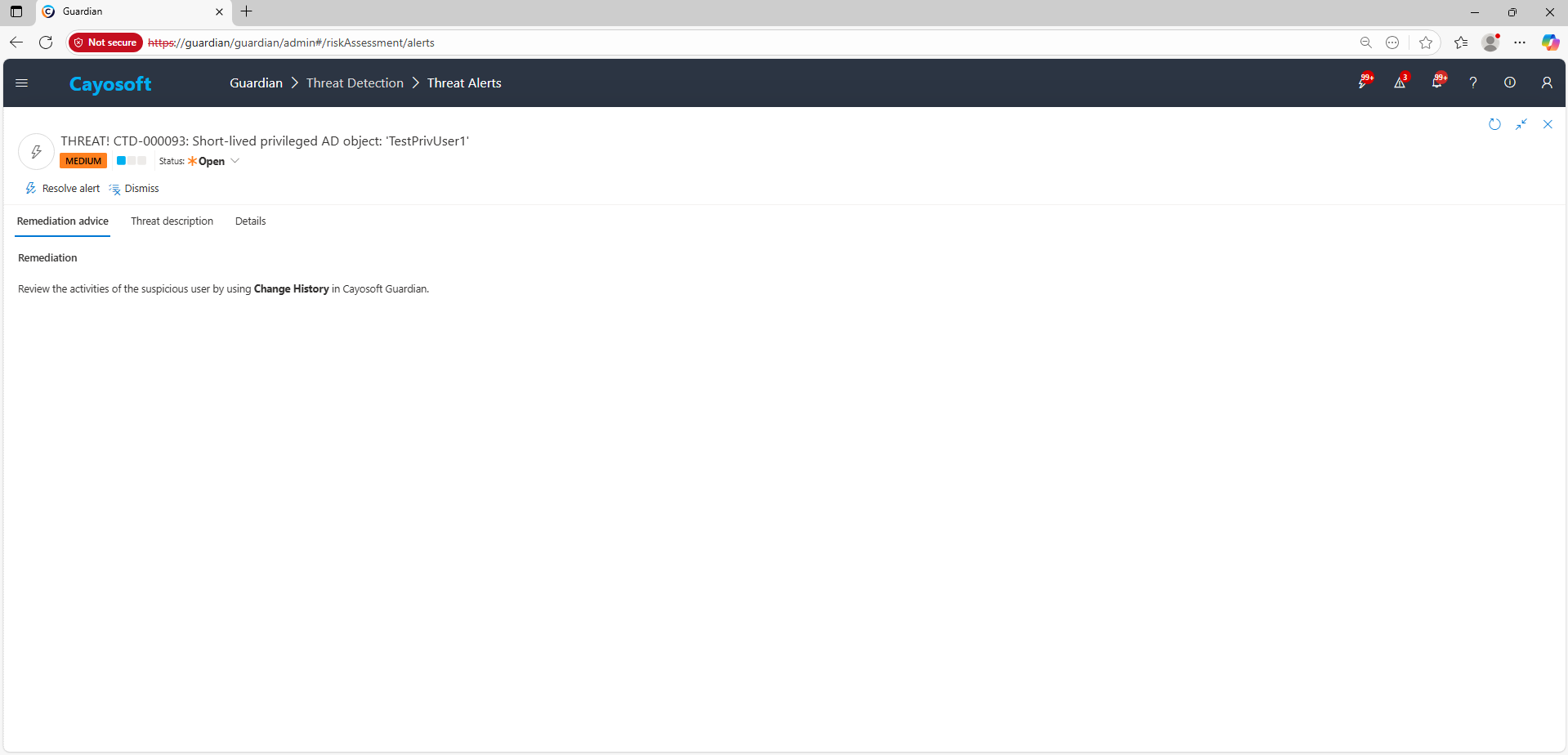
Task: Collapse the alert panel with arrows icon
Action: pyautogui.click(x=1521, y=124)
